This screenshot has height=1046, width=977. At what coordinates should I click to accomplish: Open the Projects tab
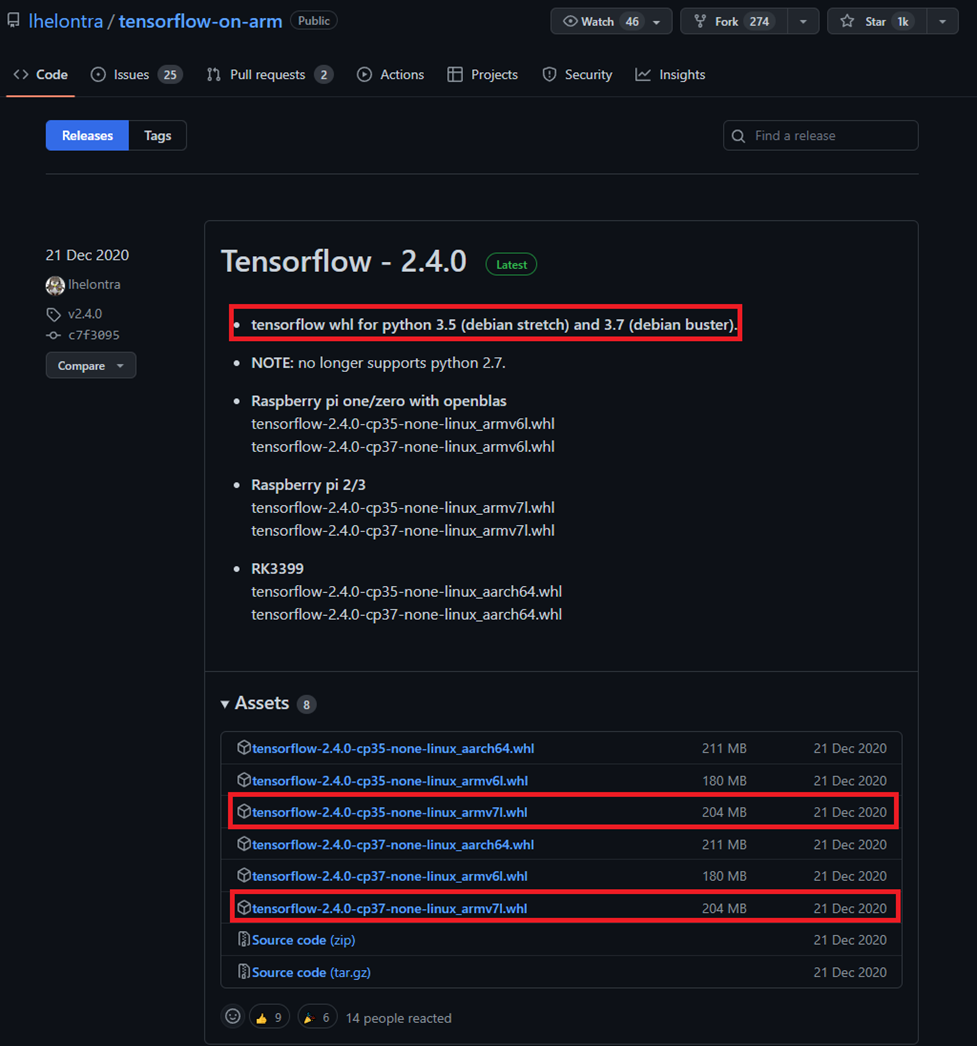coord(483,75)
